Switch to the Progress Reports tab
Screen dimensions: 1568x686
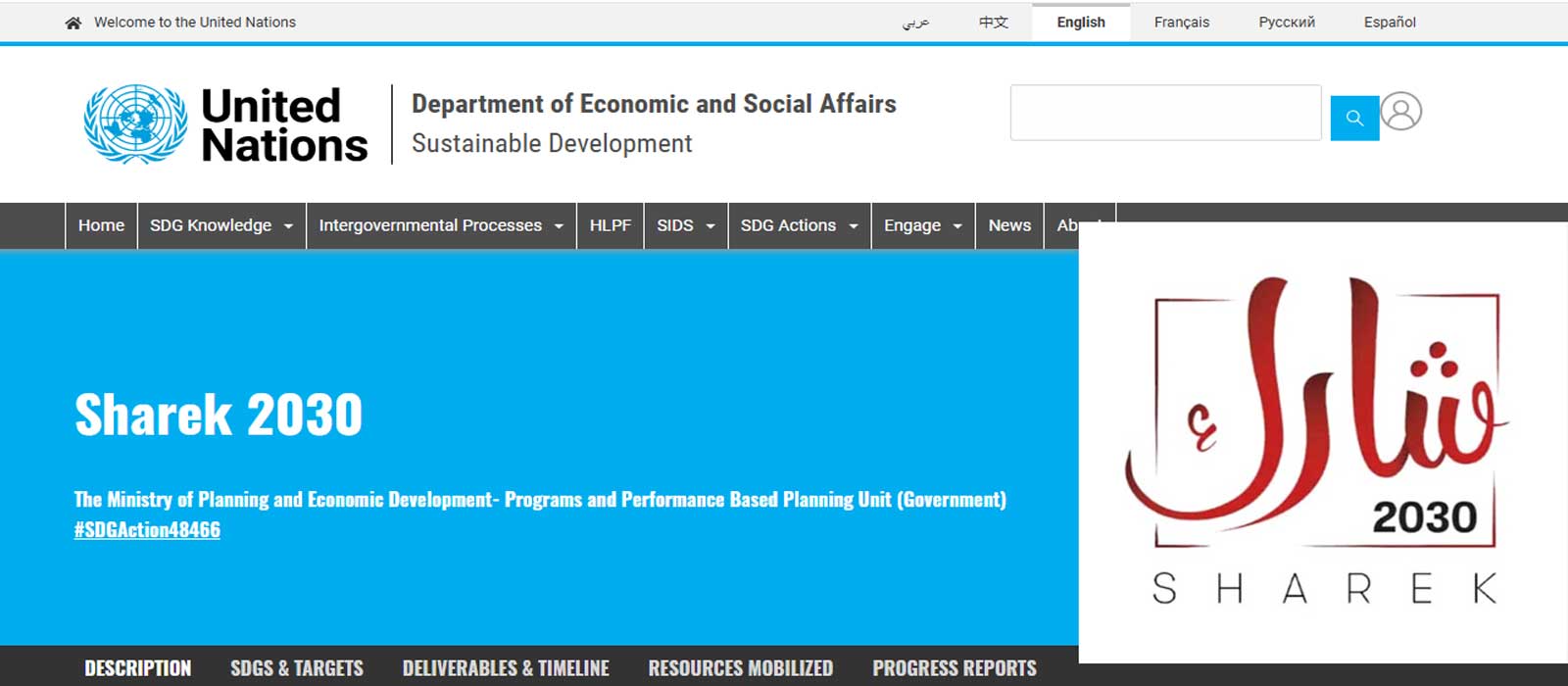pos(955,668)
